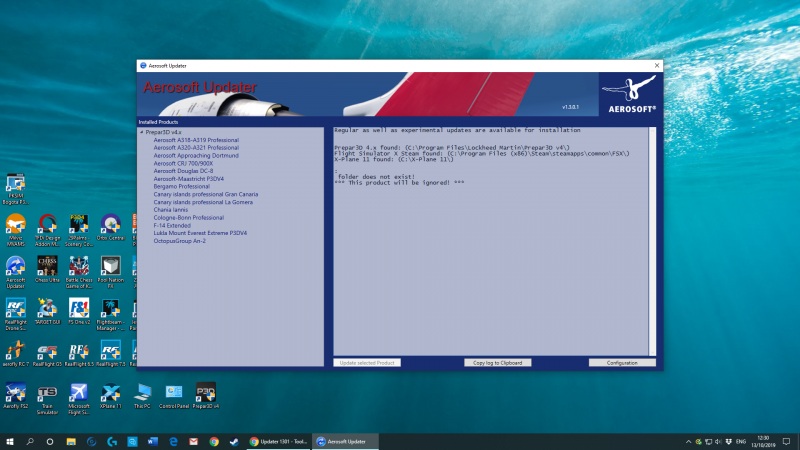Open Battle Chess Game of Kings icon

79,272
